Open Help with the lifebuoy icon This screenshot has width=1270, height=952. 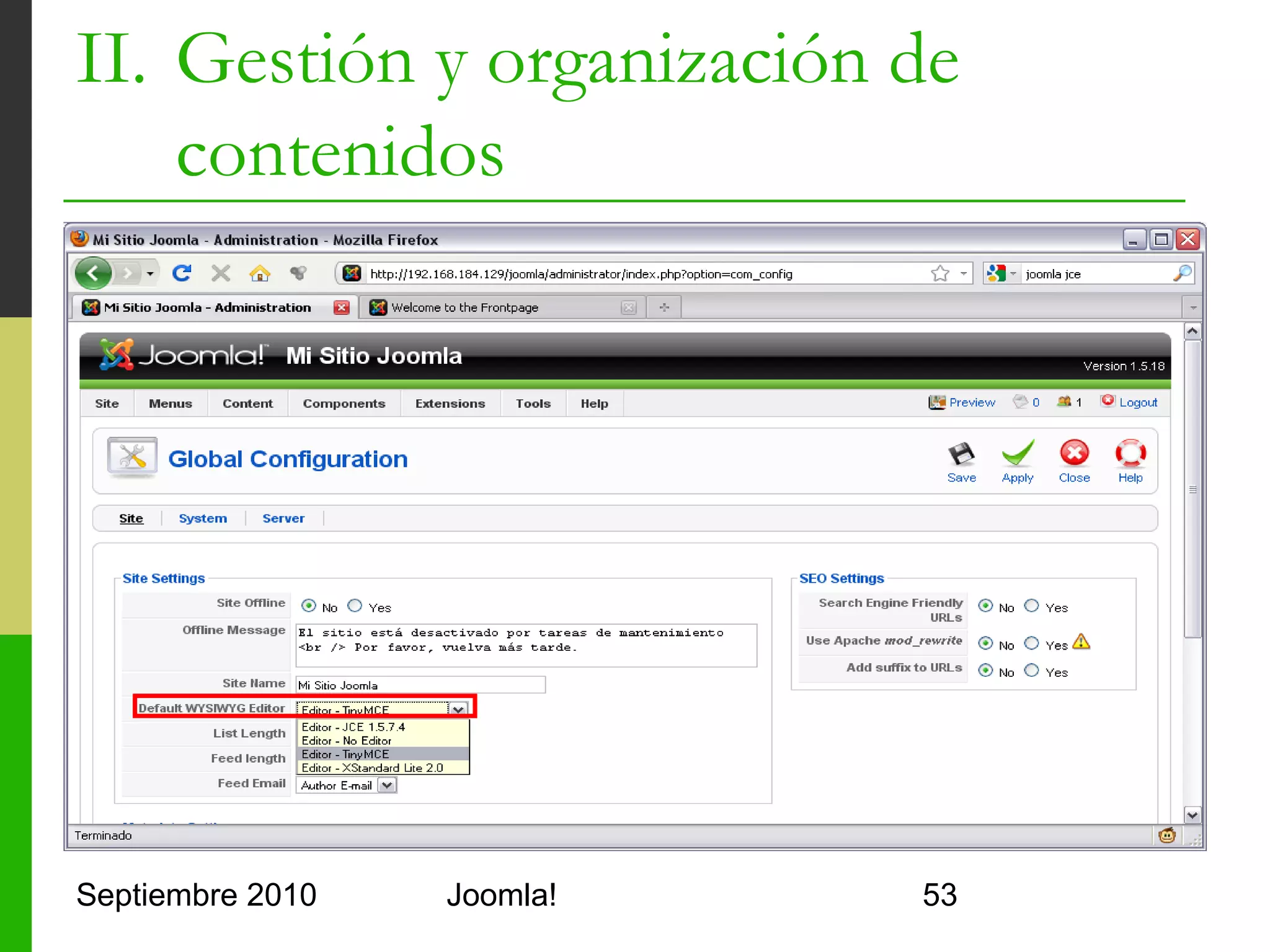[x=1130, y=453]
